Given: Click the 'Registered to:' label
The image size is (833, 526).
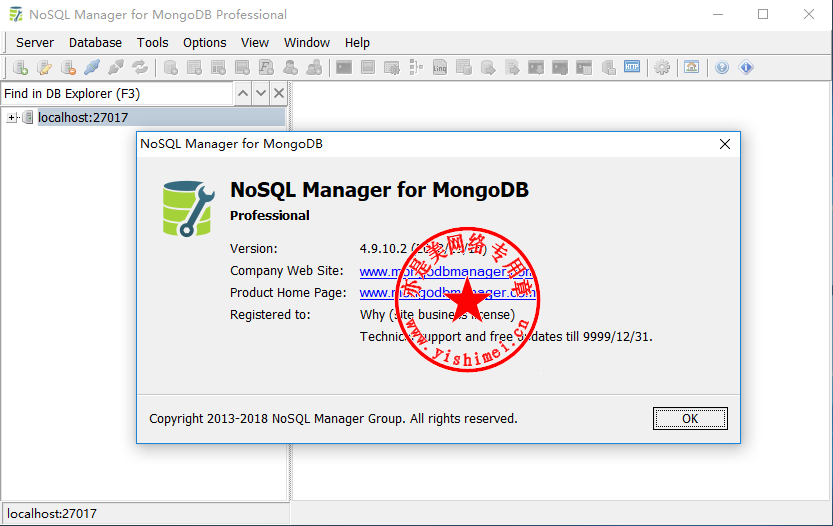Looking at the screenshot, I should point(270,315).
